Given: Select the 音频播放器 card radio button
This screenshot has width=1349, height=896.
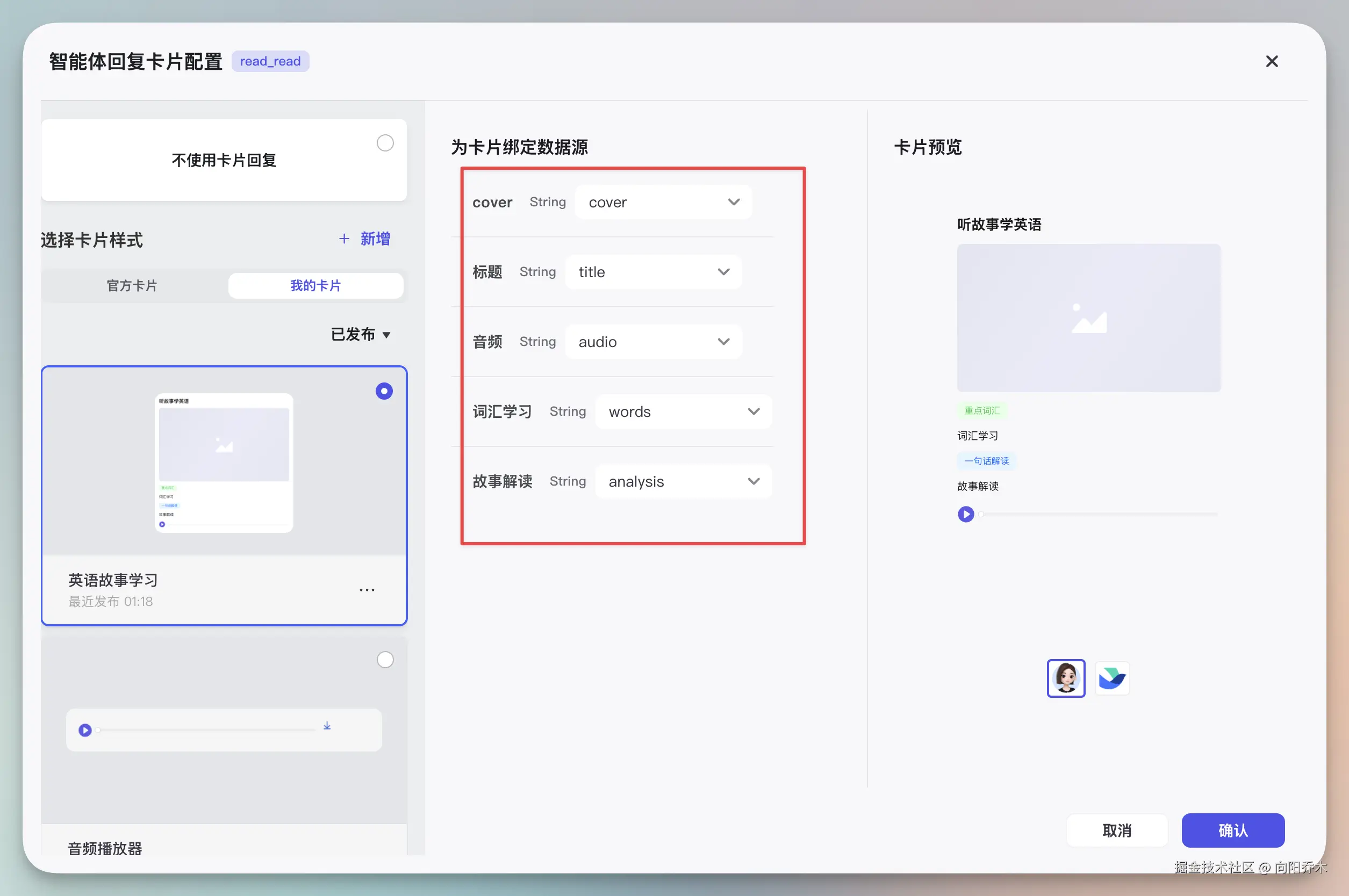Looking at the screenshot, I should [x=385, y=660].
